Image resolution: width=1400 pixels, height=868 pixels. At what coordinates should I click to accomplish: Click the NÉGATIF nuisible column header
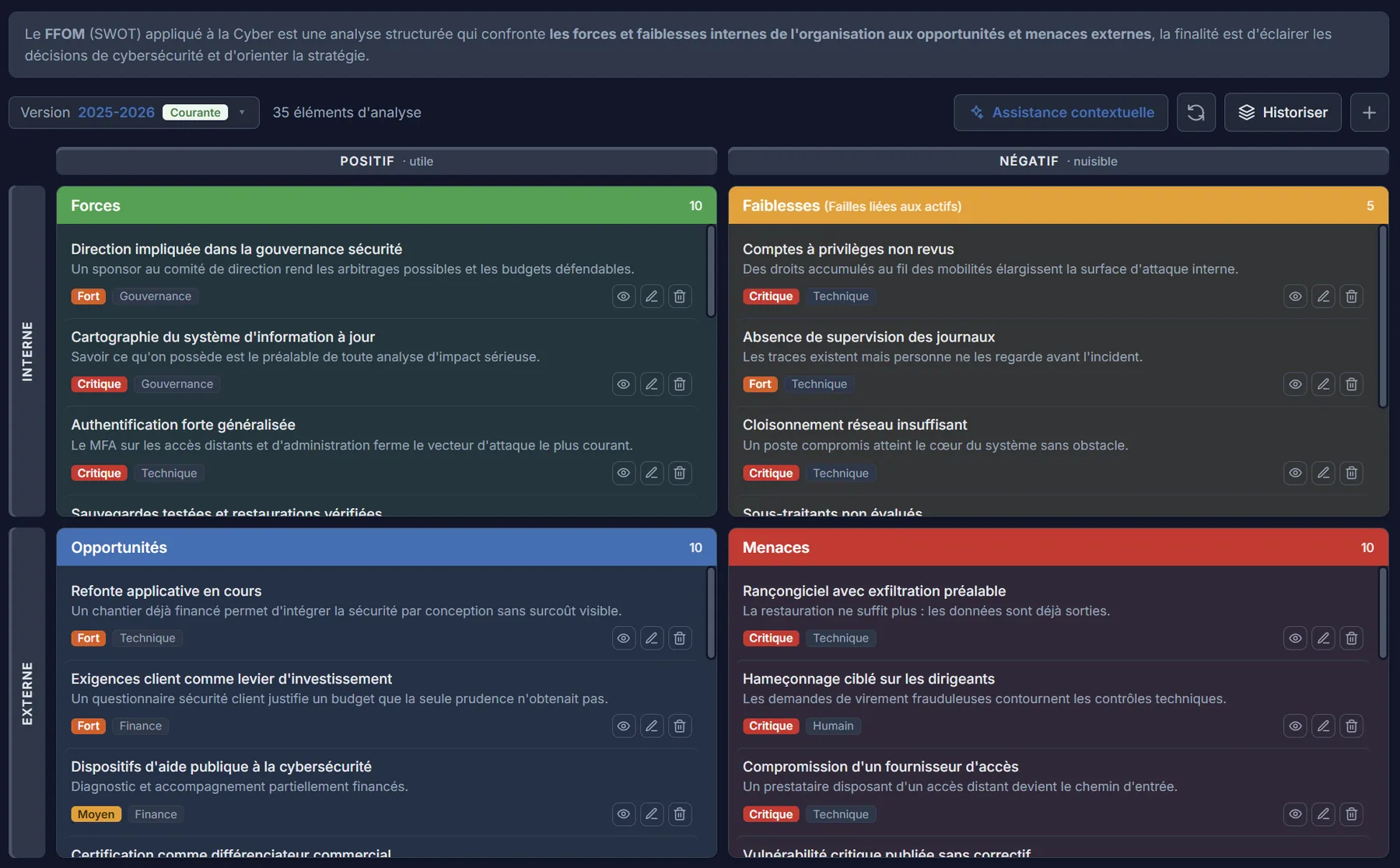point(1059,161)
